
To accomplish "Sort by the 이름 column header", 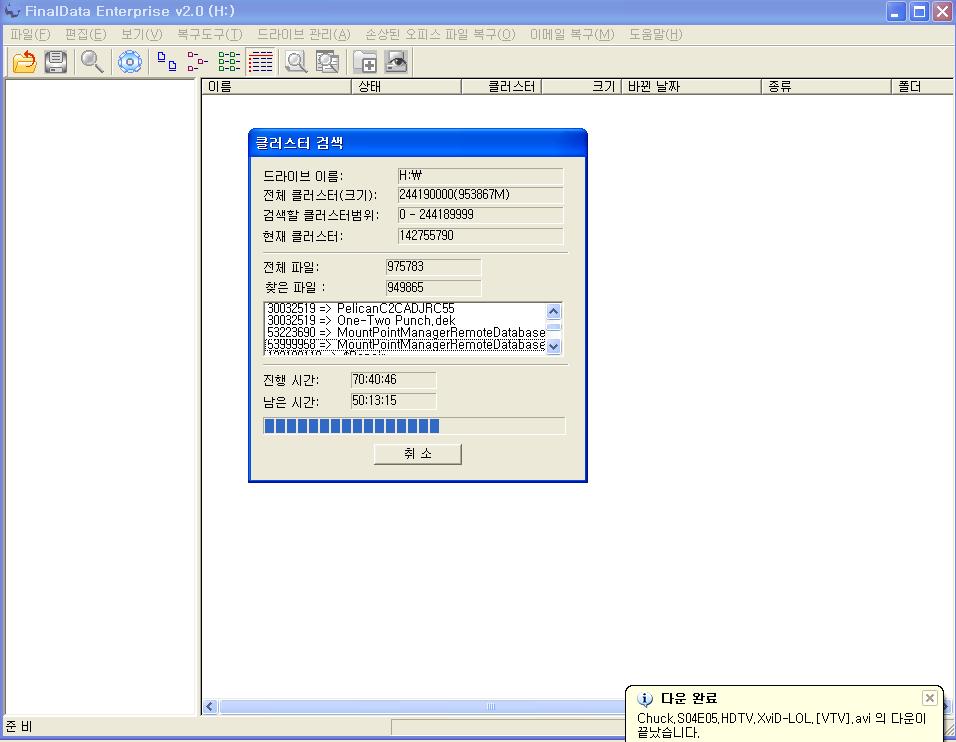I will 276,87.
